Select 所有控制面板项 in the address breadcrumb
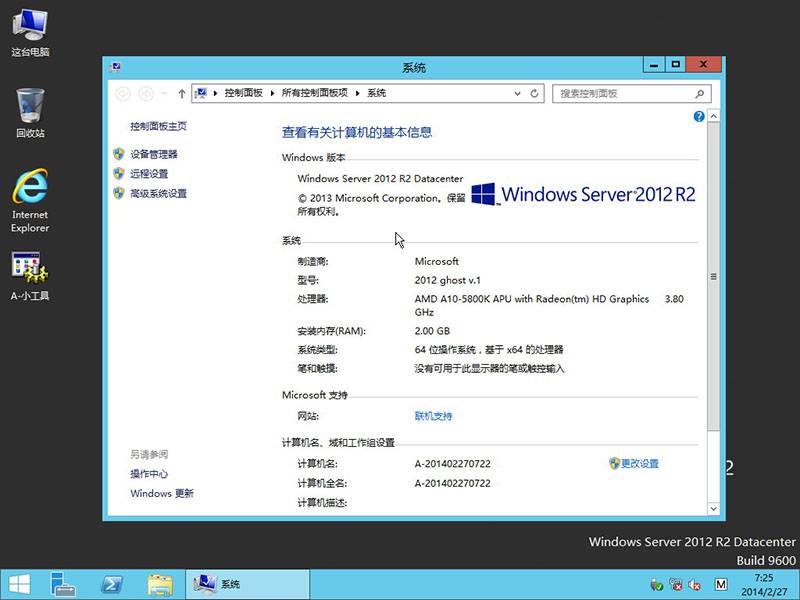Screen dimensions: 800x600 [314, 93]
